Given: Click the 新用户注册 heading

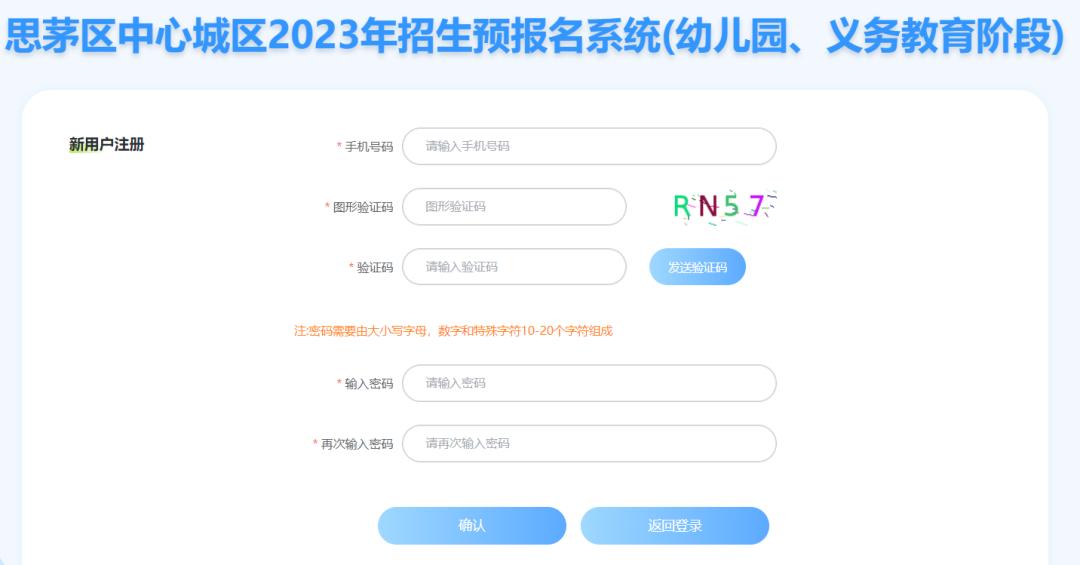Looking at the screenshot, I should pos(107,145).
